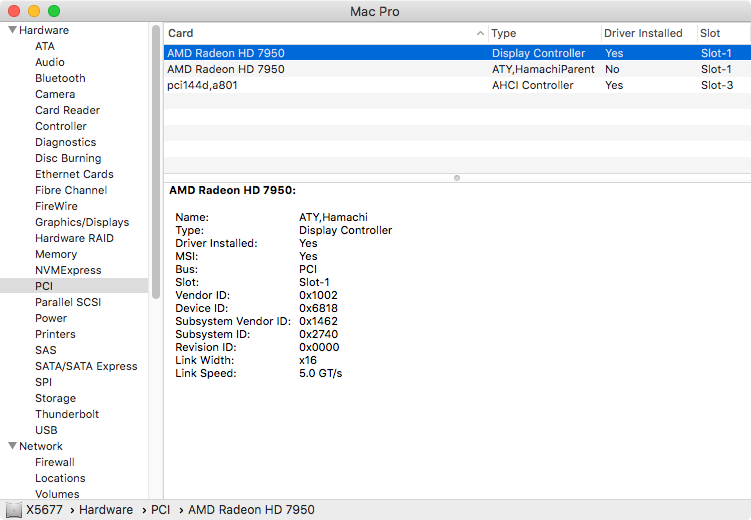Select the PCI sidebar item

tap(74, 286)
